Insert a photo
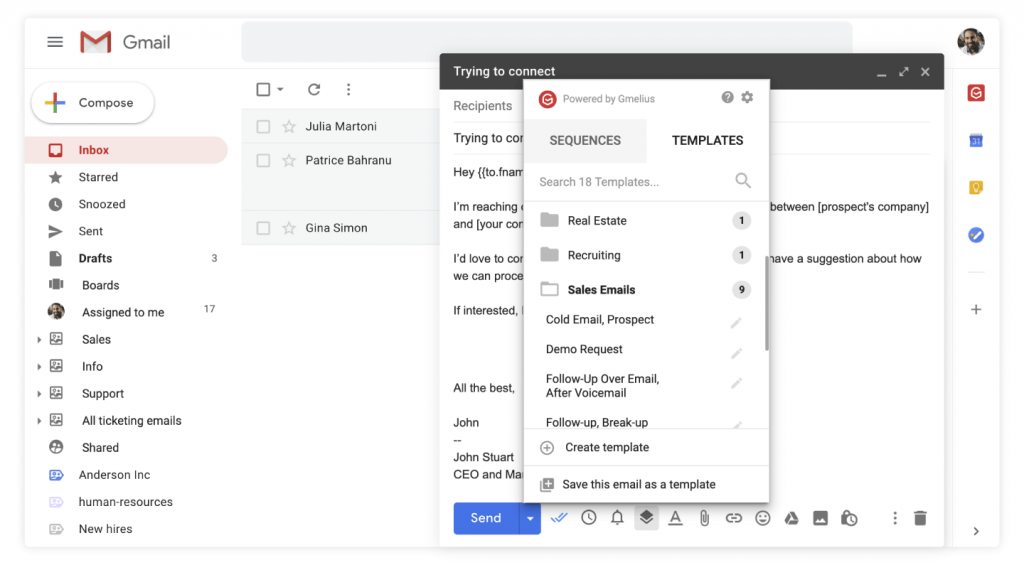Viewport: 1024px width, 565px height. (820, 519)
